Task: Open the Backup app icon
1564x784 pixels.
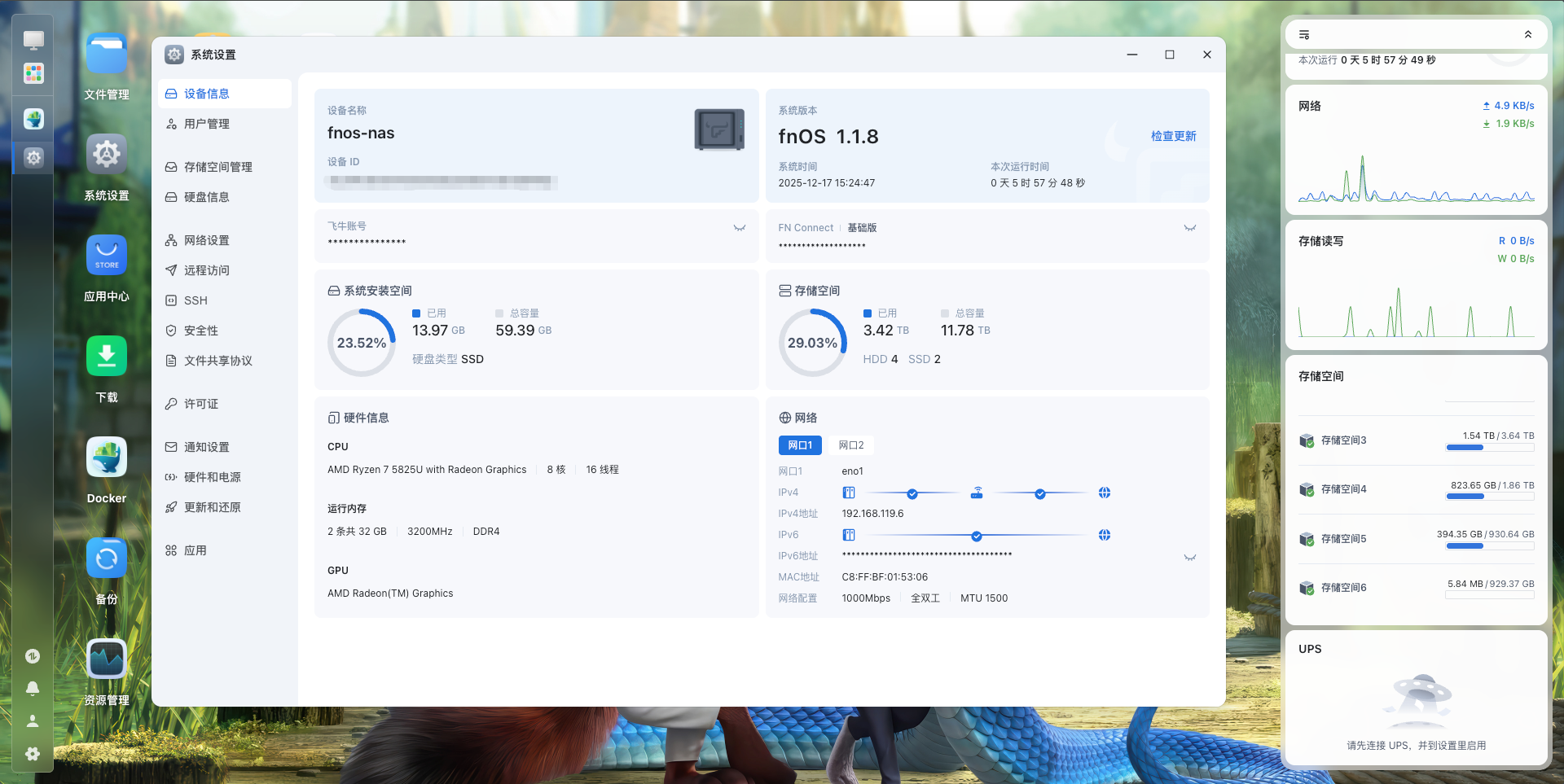Action: click(107, 558)
